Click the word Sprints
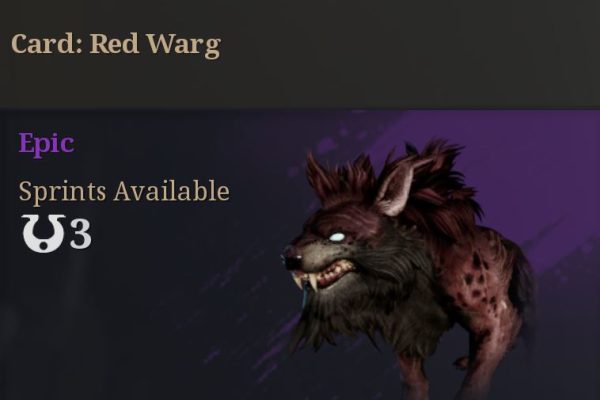 (62, 191)
